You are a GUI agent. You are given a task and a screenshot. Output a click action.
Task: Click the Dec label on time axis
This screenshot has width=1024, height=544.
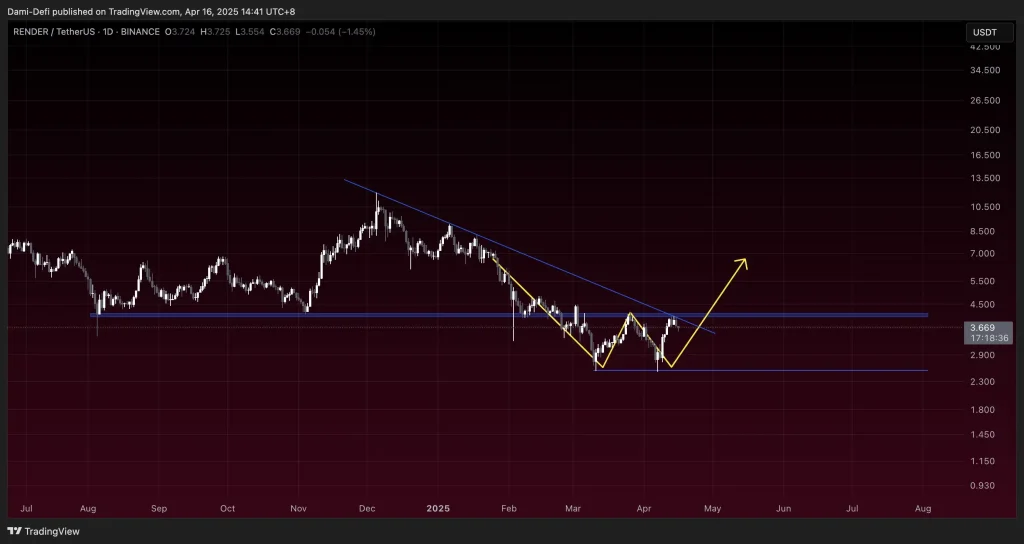[369, 508]
